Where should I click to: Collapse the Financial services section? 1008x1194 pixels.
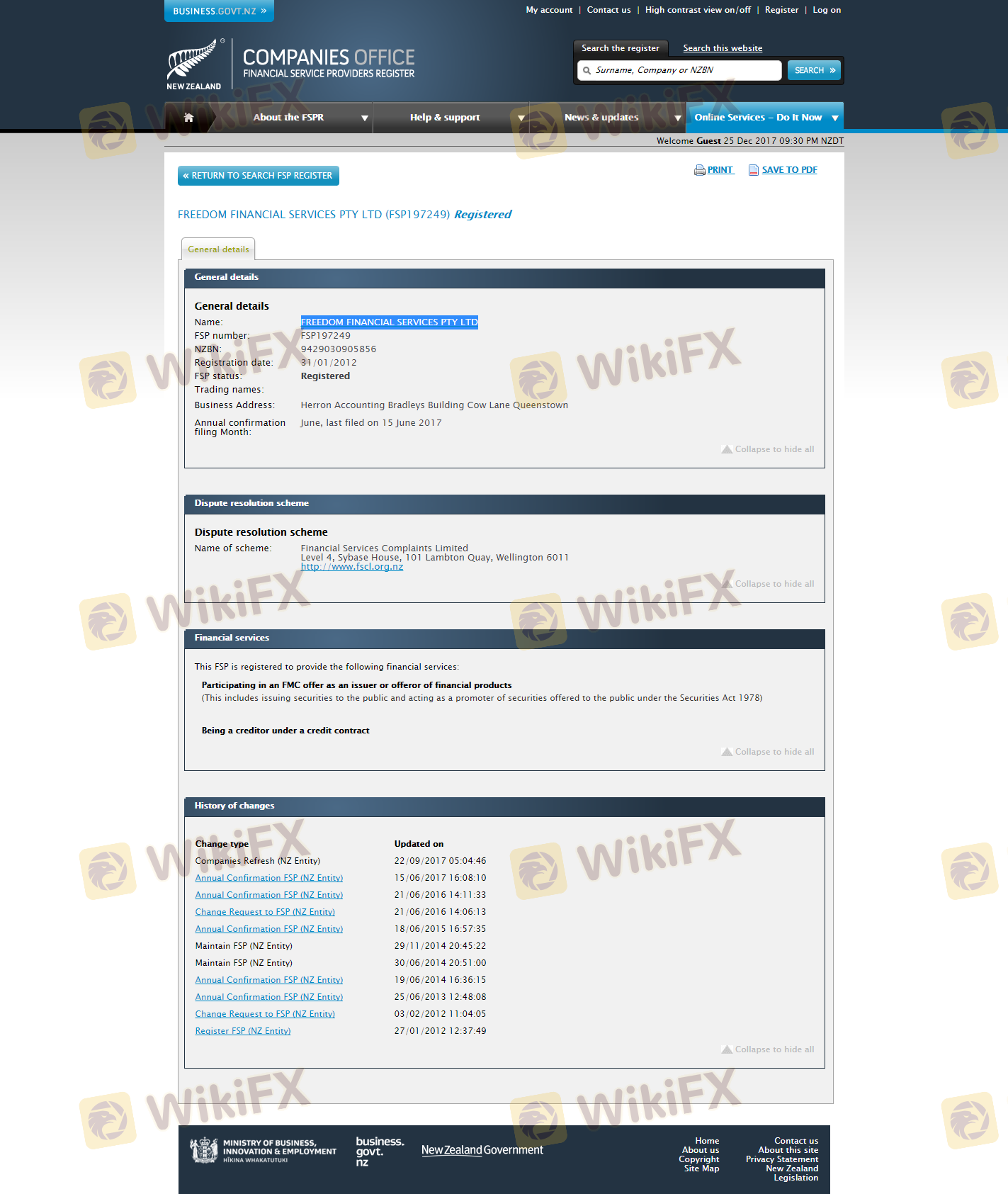768,752
